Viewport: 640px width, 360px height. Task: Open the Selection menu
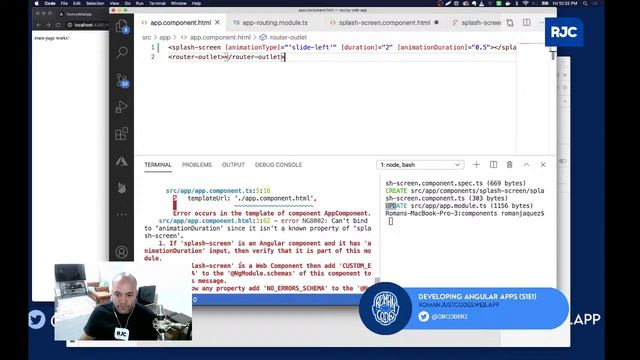[x=95, y=3]
